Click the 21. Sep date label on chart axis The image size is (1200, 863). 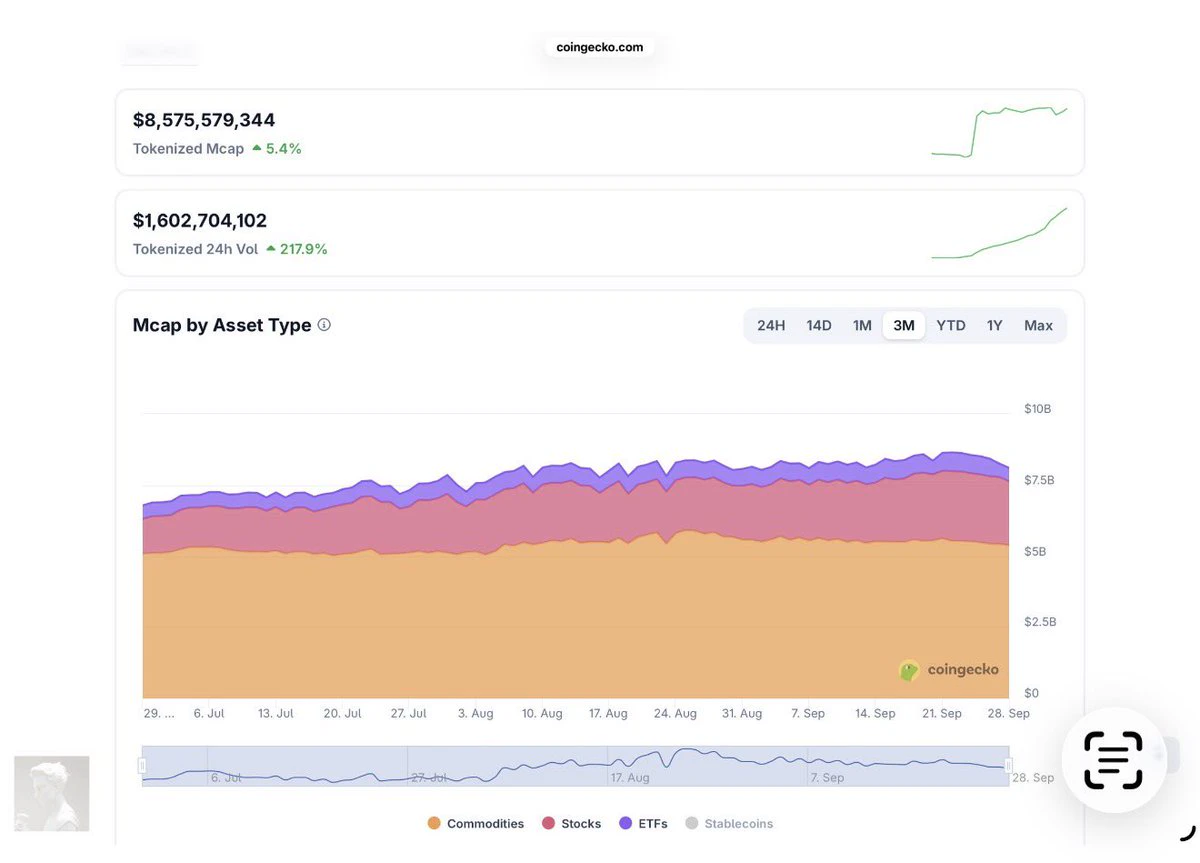pos(940,713)
